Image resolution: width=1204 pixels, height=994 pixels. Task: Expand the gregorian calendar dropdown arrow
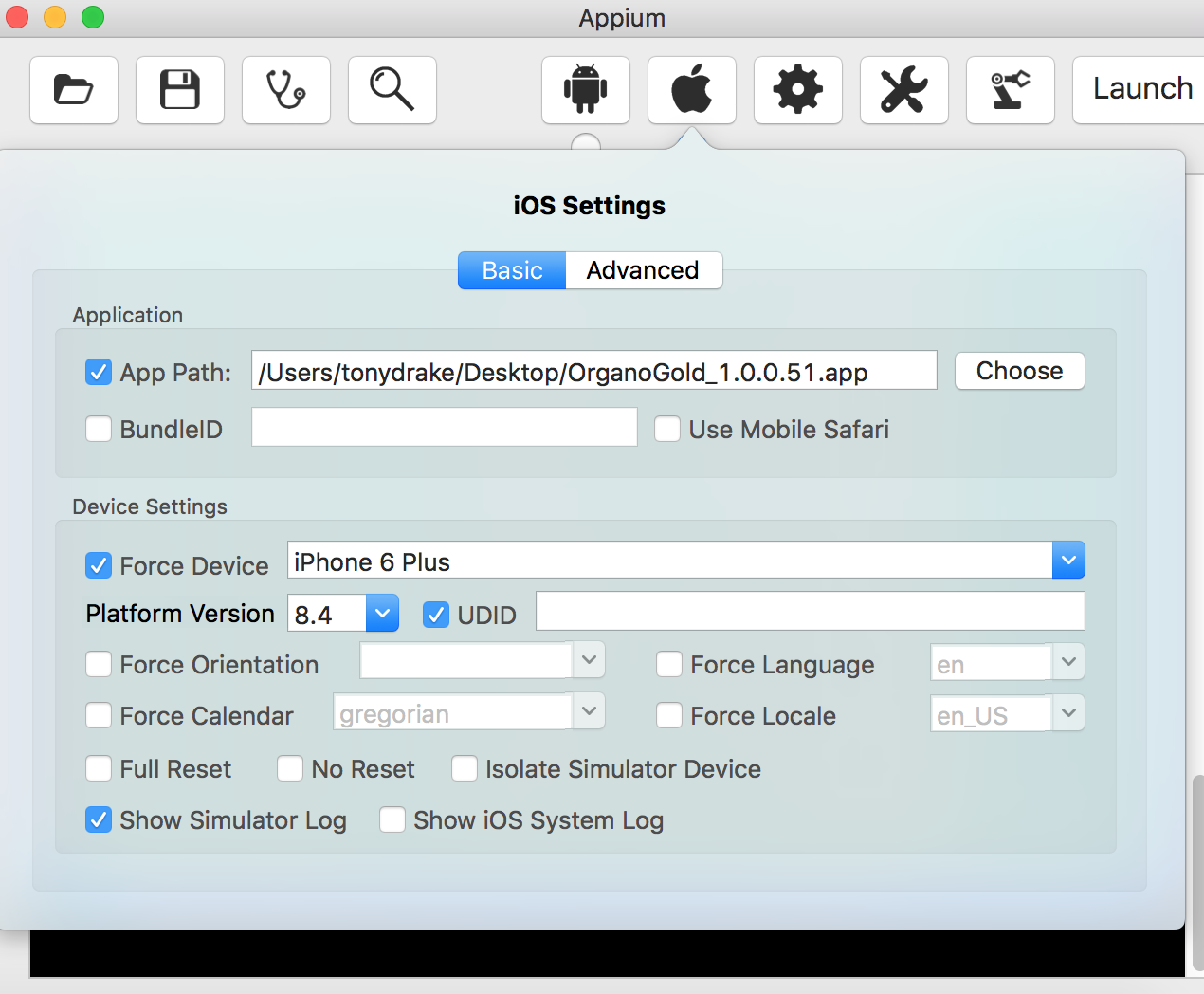[x=589, y=711]
